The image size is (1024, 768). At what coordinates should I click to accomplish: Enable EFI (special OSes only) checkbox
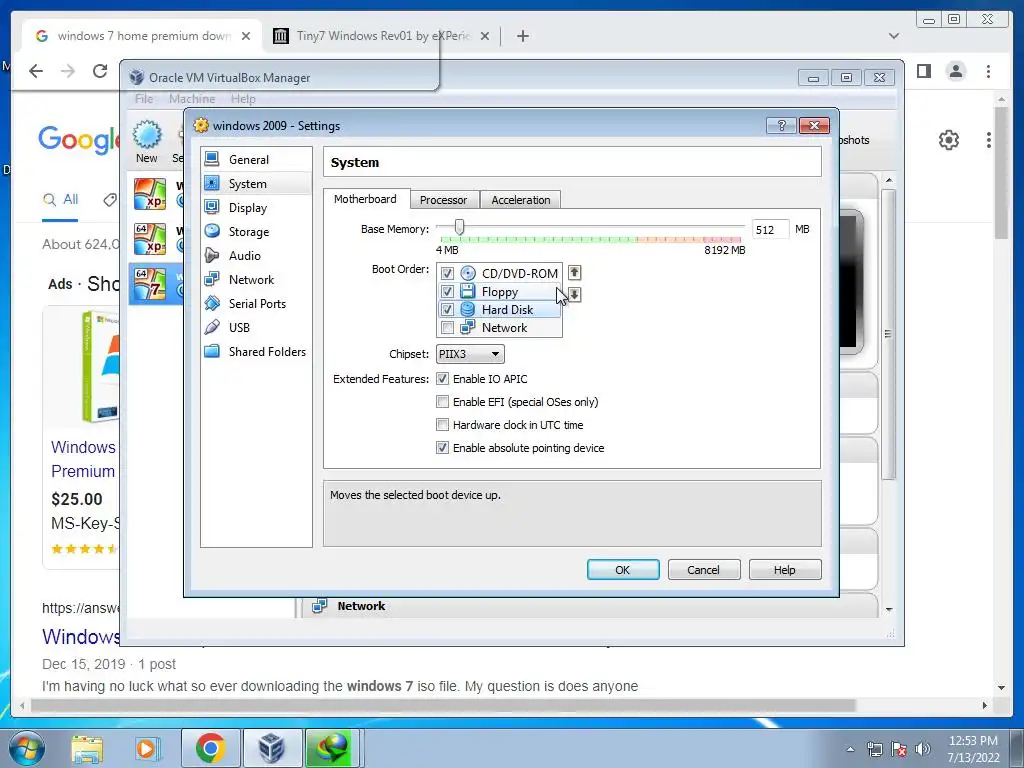click(x=442, y=402)
